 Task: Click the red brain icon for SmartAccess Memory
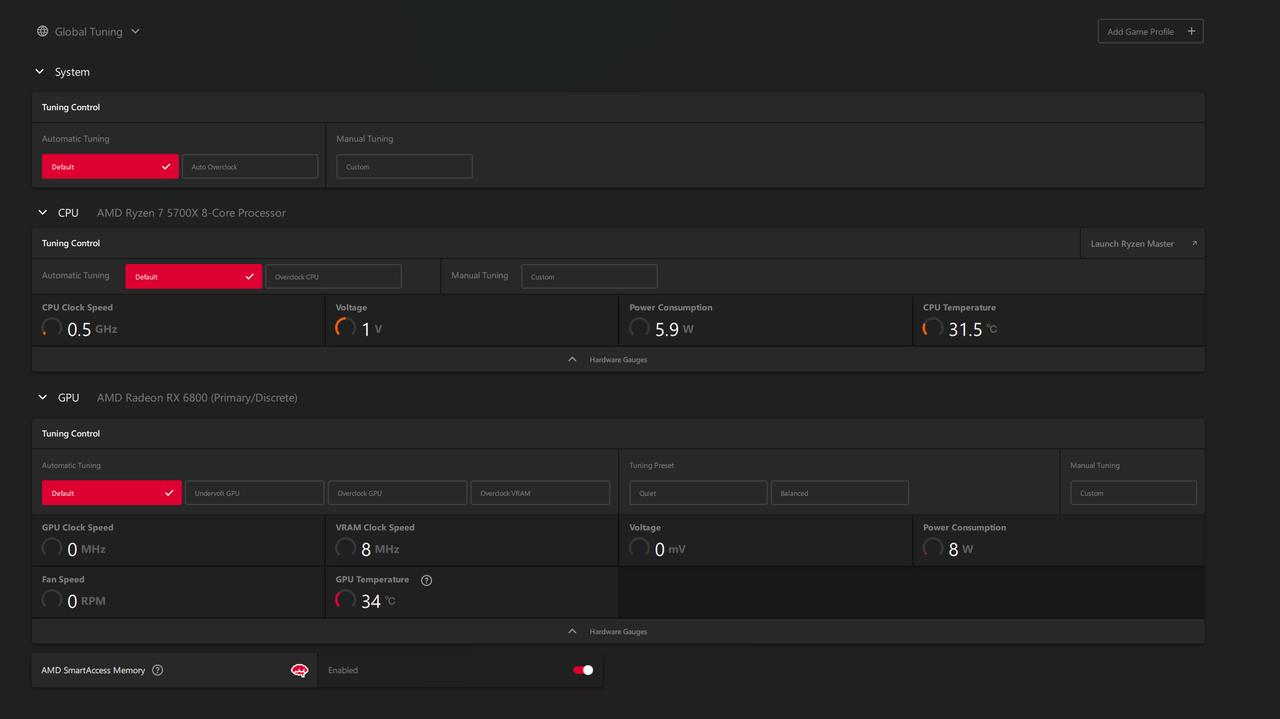299,670
